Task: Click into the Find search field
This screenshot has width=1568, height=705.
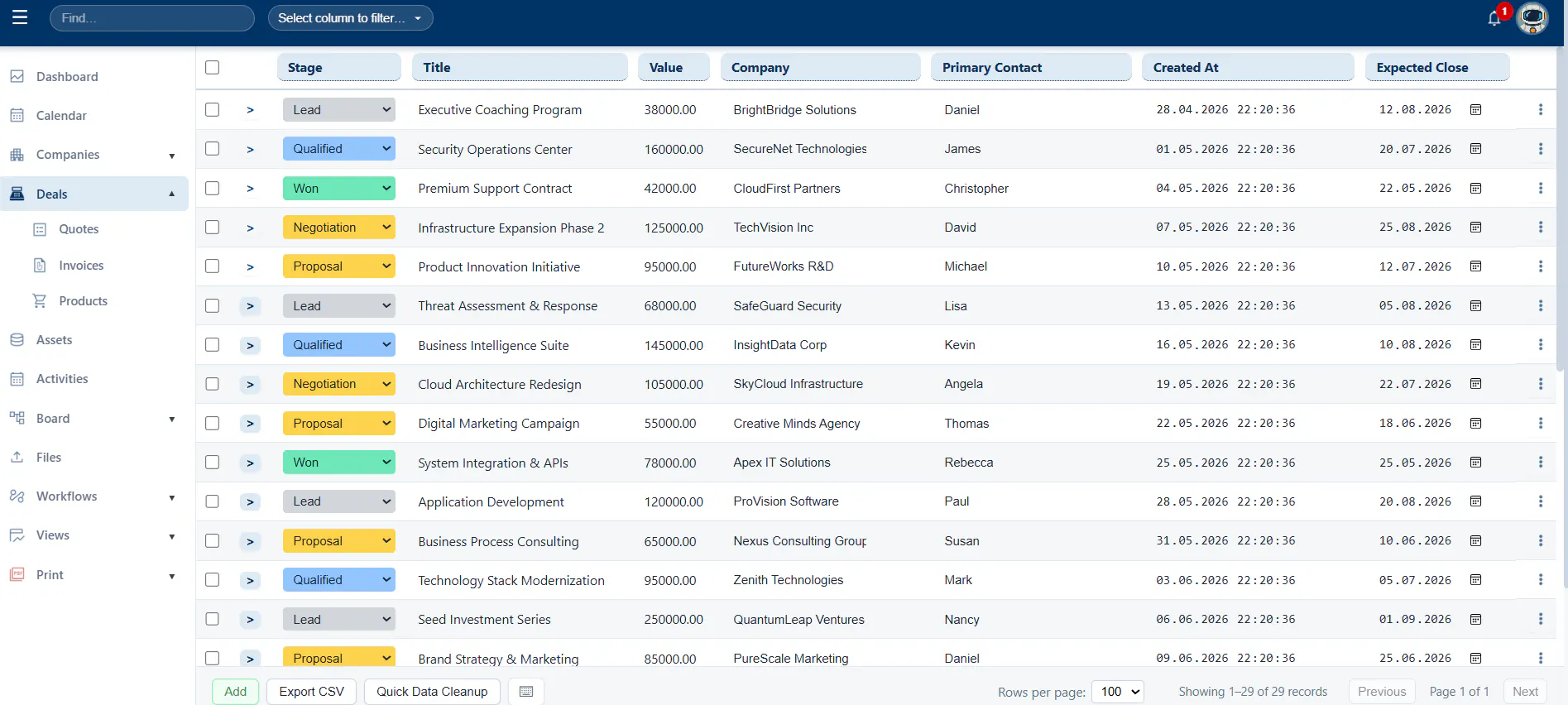Action: tap(152, 18)
